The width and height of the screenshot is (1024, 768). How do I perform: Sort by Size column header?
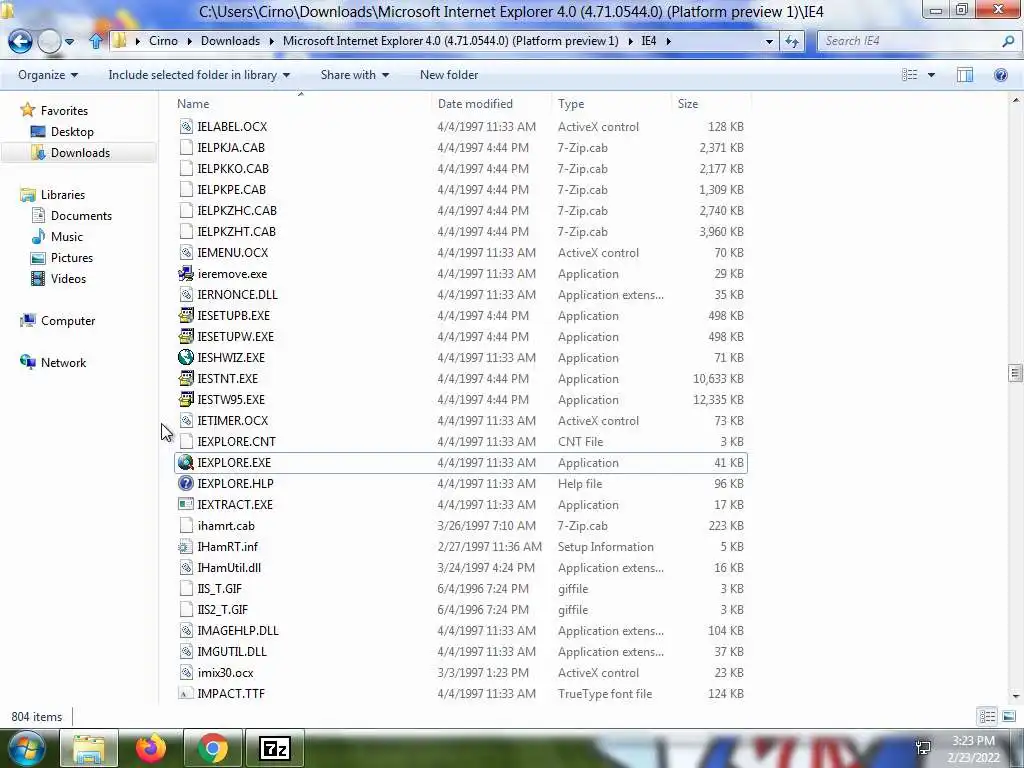coord(688,104)
